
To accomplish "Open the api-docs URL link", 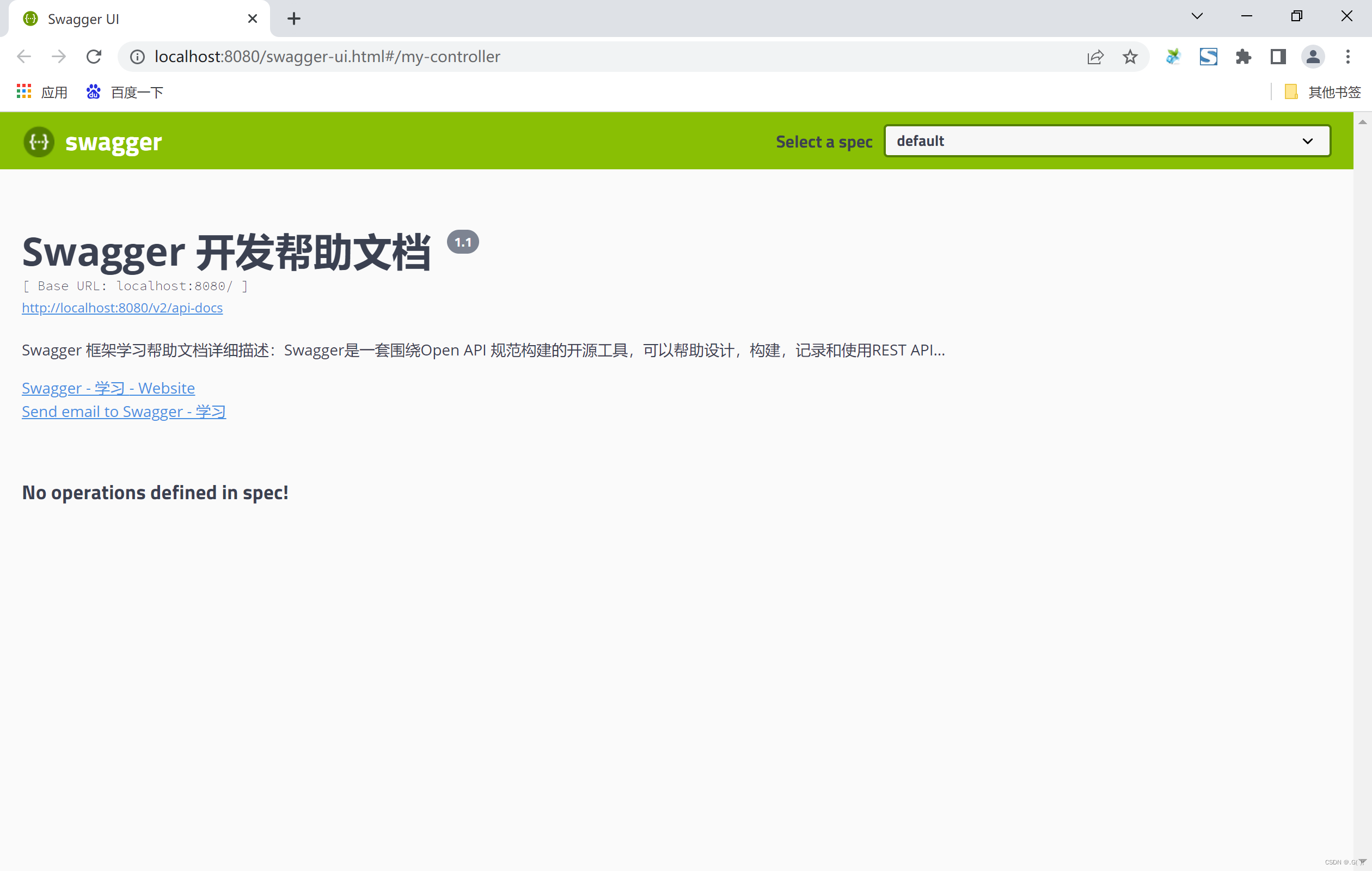I will tap(122, 308).
